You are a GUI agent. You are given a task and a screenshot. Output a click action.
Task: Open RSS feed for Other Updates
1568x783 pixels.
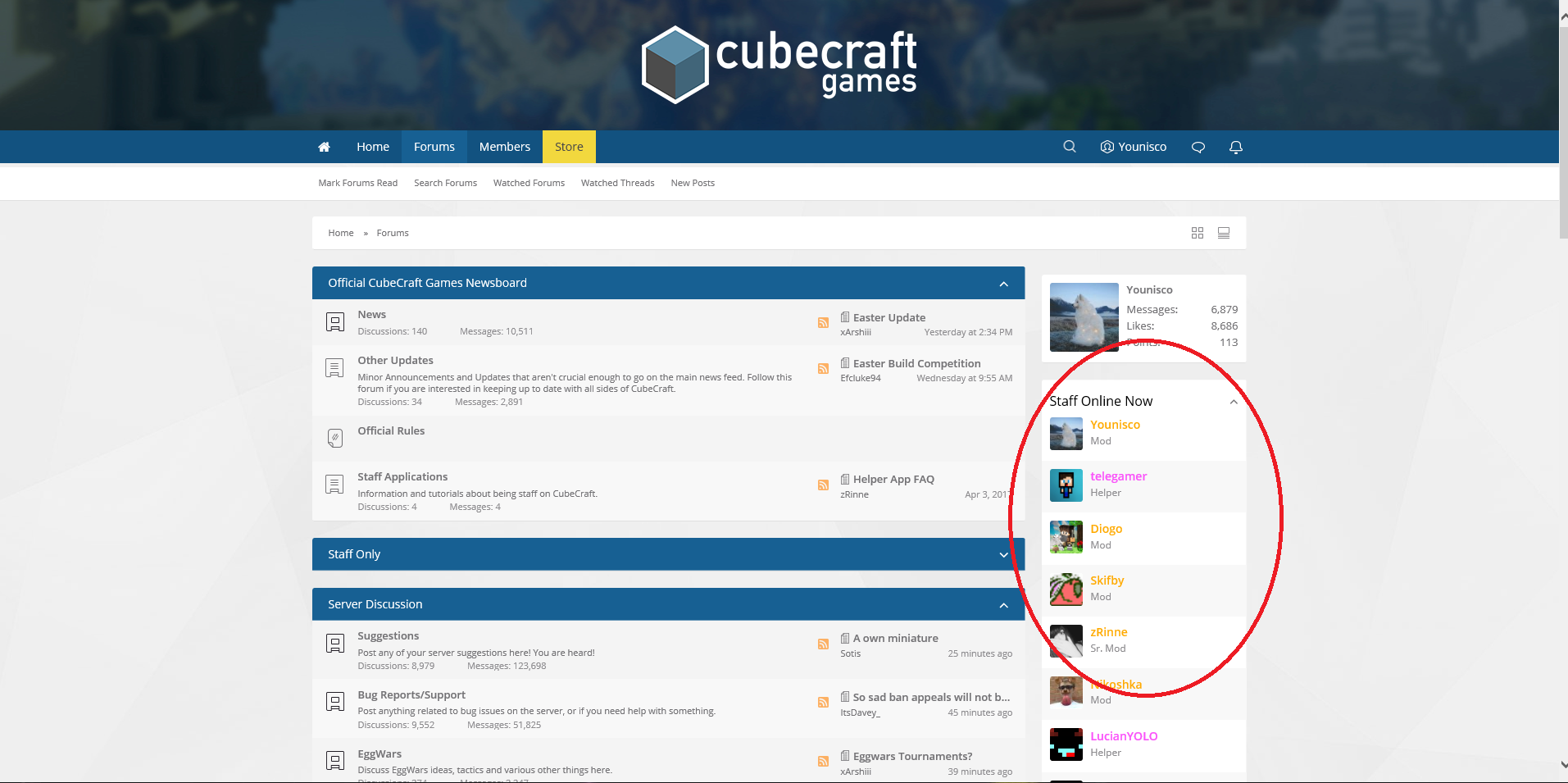click(823, 369)
